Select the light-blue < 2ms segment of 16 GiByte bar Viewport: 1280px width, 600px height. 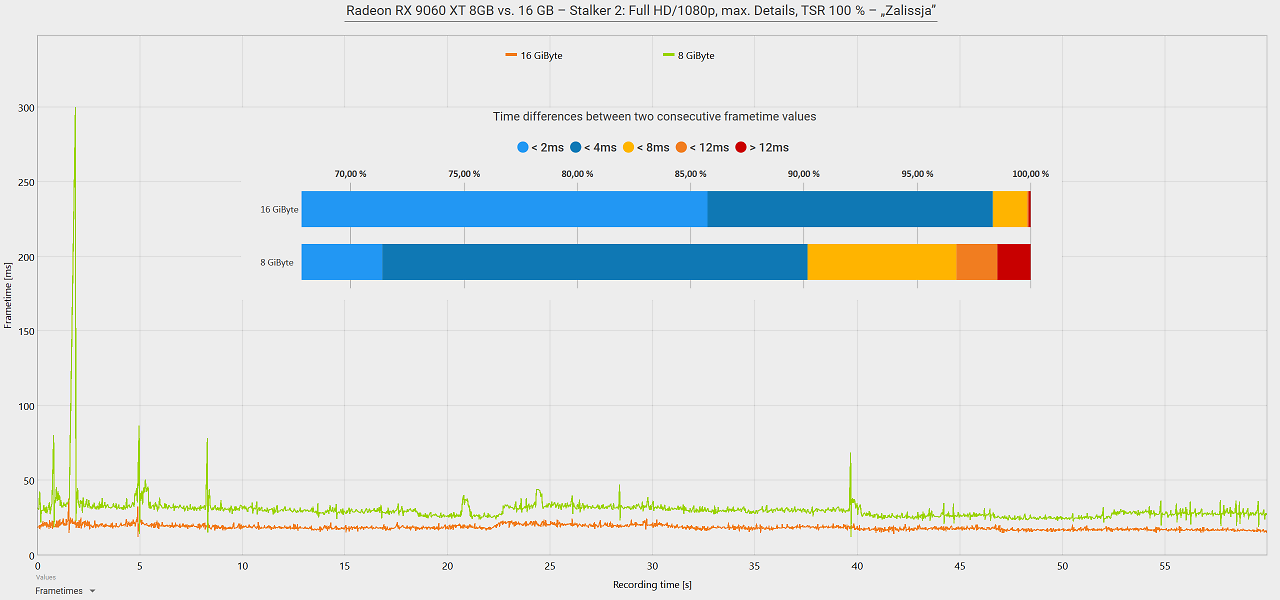click(504, 209)
